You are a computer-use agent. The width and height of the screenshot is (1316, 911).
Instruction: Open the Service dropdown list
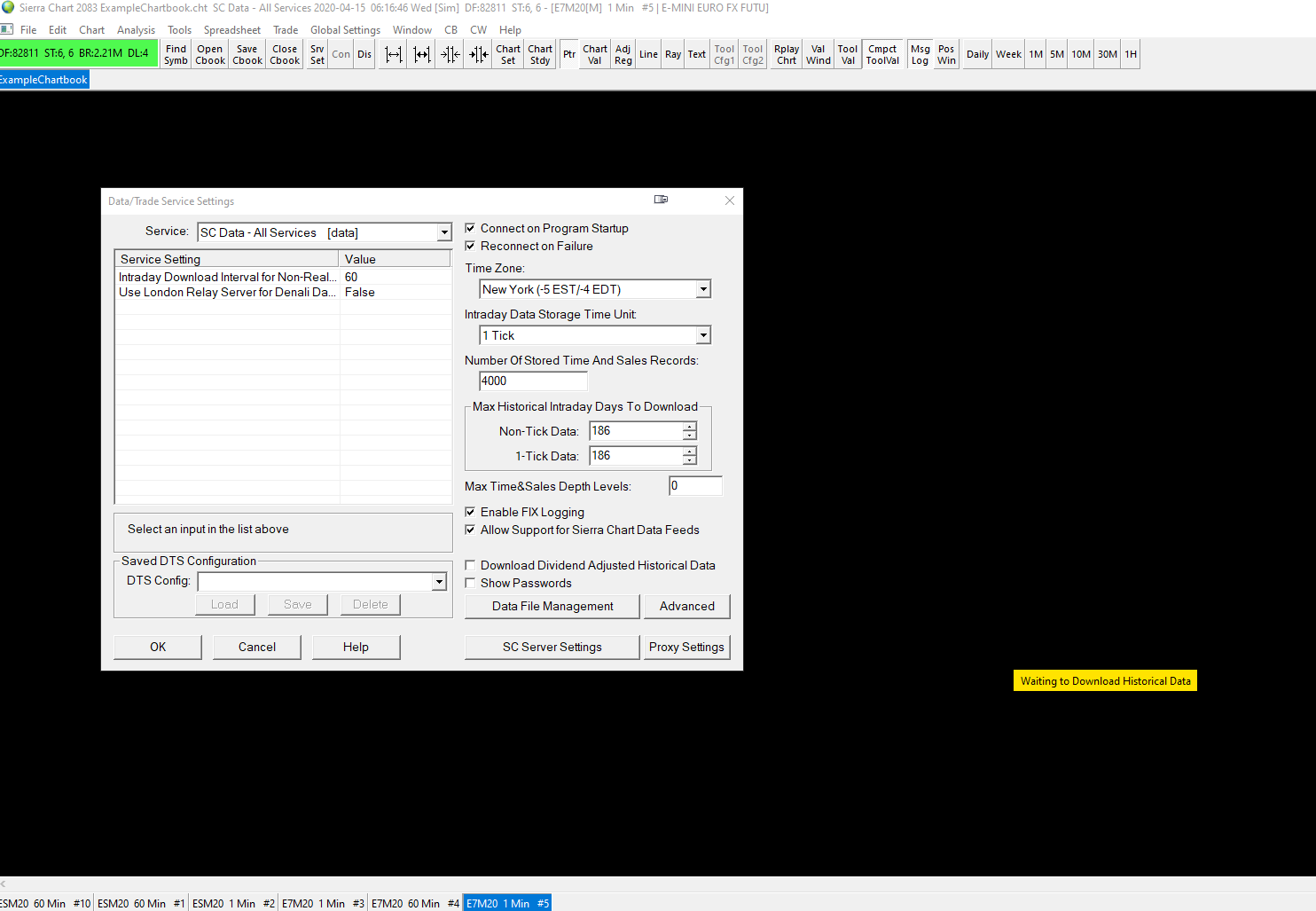coord(444,232)
